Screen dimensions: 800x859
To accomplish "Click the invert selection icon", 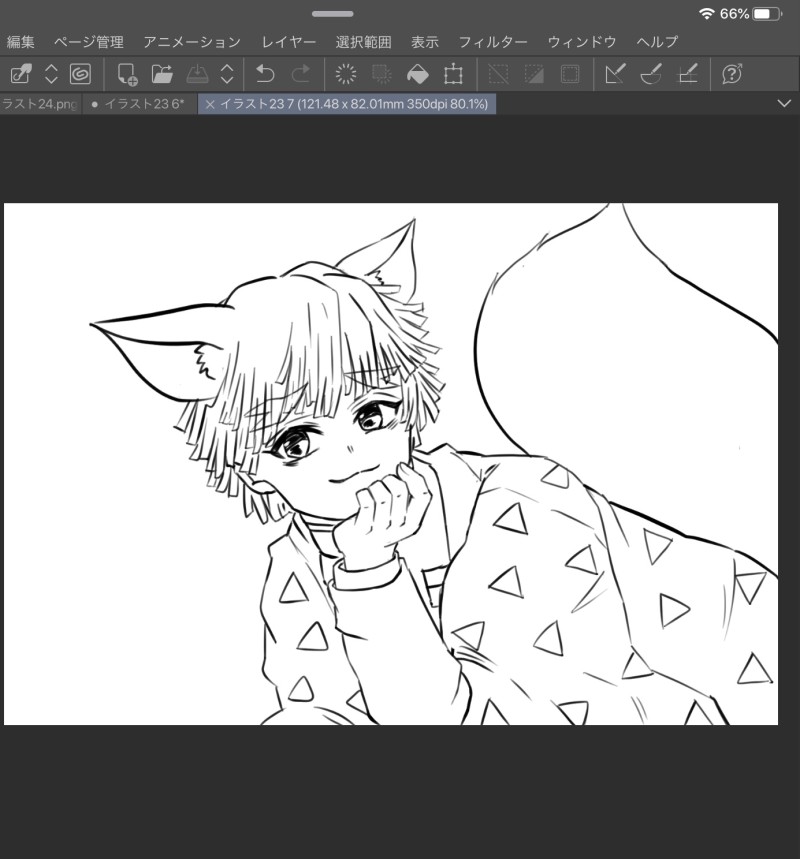I will [534, 74].
